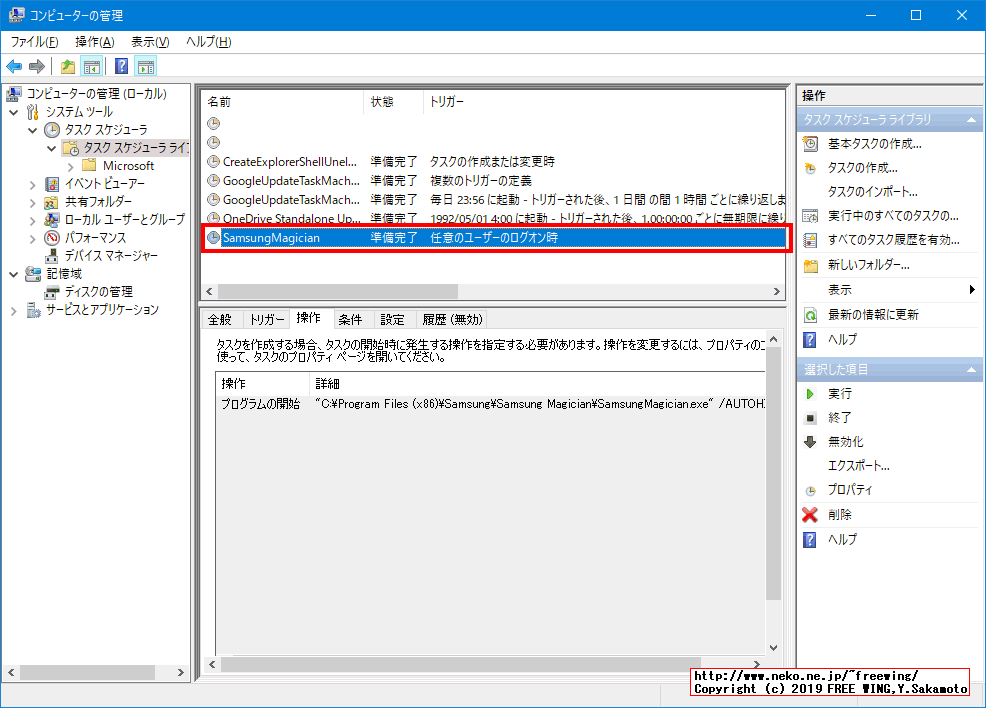The image size is (986, 708).
Task: Click 無効化 disable down-arrow icon
Action: [810, 442]
